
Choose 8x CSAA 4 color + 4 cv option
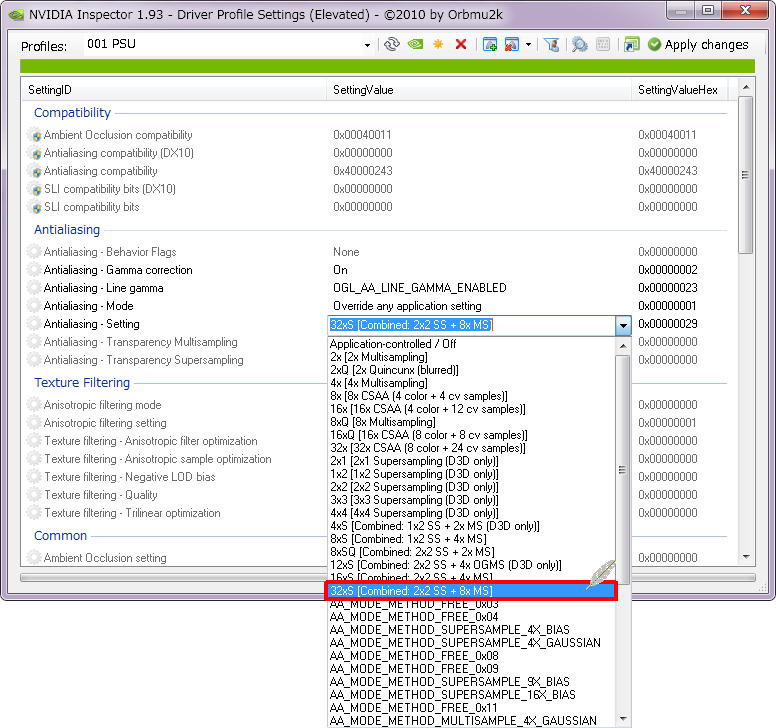[x=472, y=396]
